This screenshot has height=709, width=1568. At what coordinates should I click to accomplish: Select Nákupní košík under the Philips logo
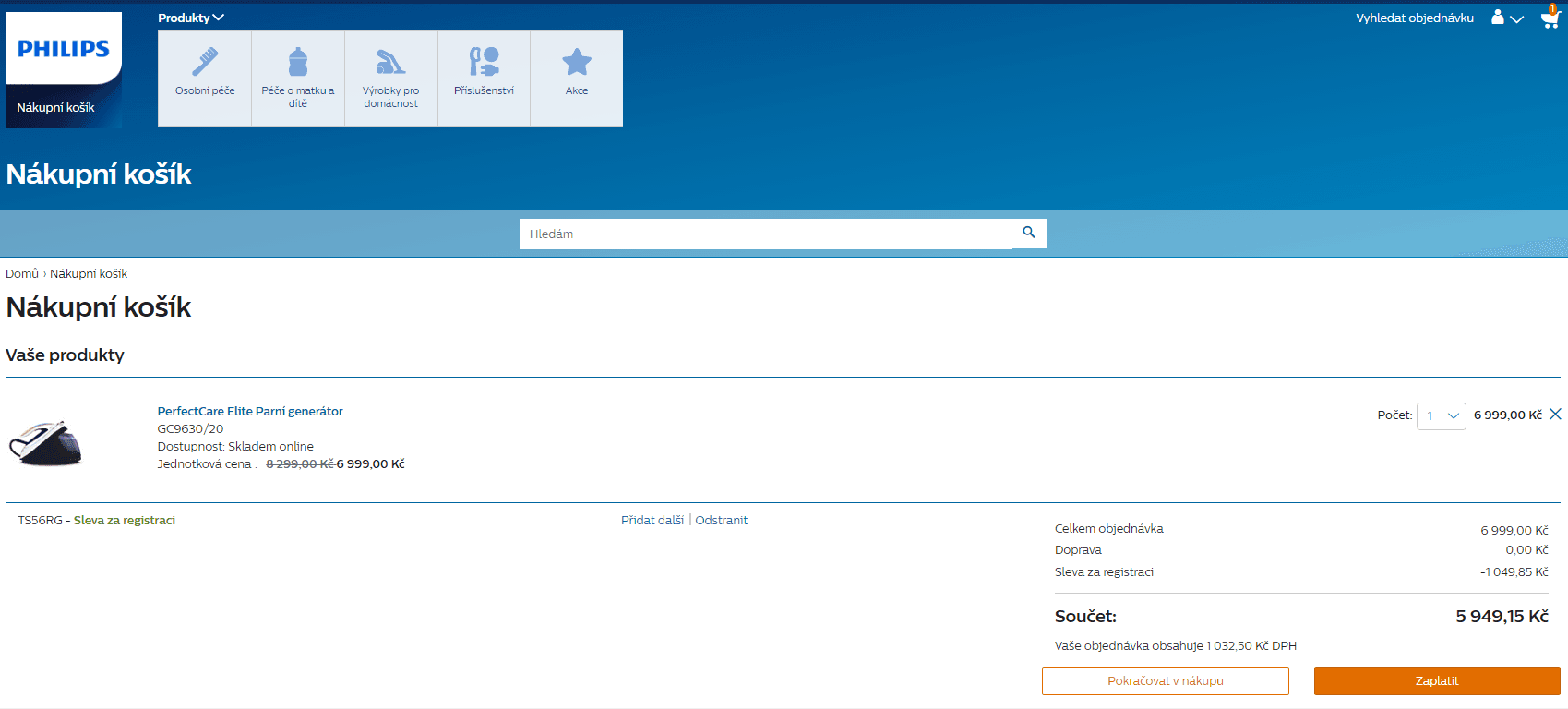55,107
